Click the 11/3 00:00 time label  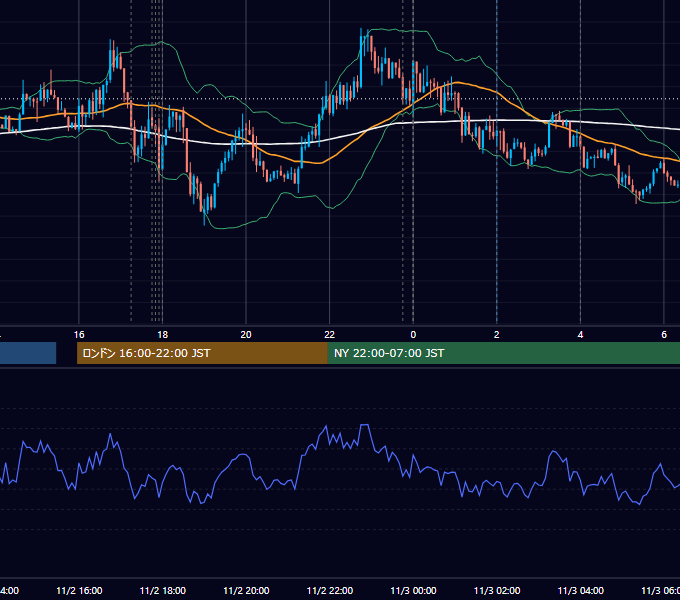tap(413, 590)
